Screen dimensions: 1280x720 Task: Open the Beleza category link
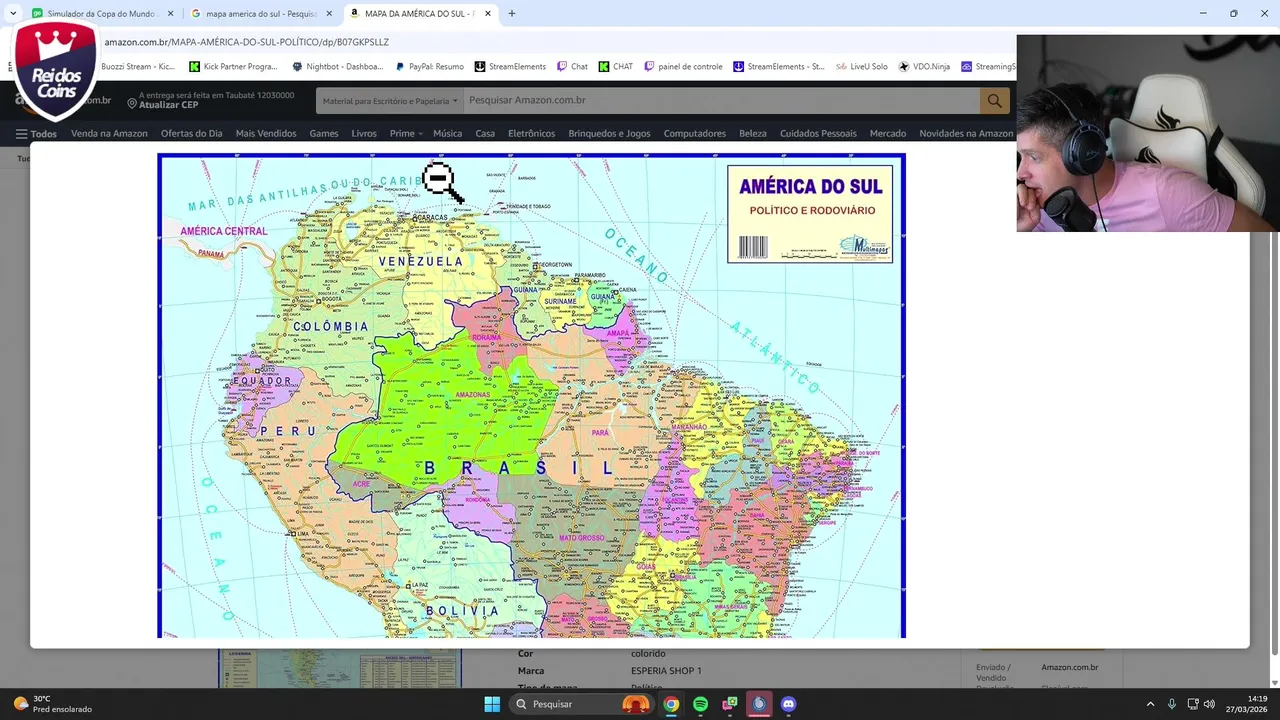(753, 134)
